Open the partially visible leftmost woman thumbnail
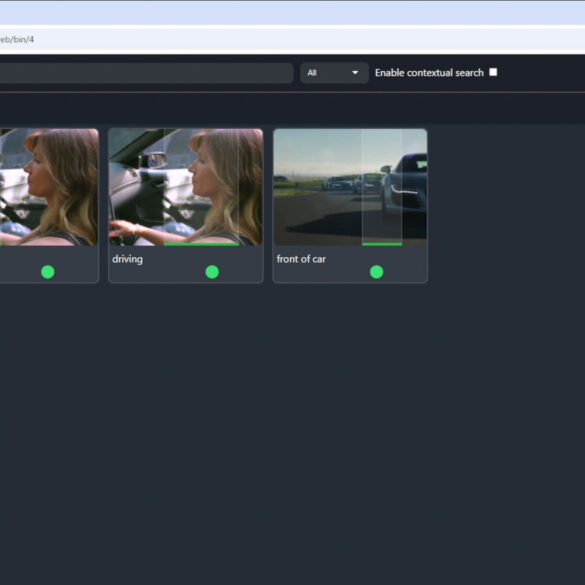Screen dimensions: 585x585 [x=49, y=187]
